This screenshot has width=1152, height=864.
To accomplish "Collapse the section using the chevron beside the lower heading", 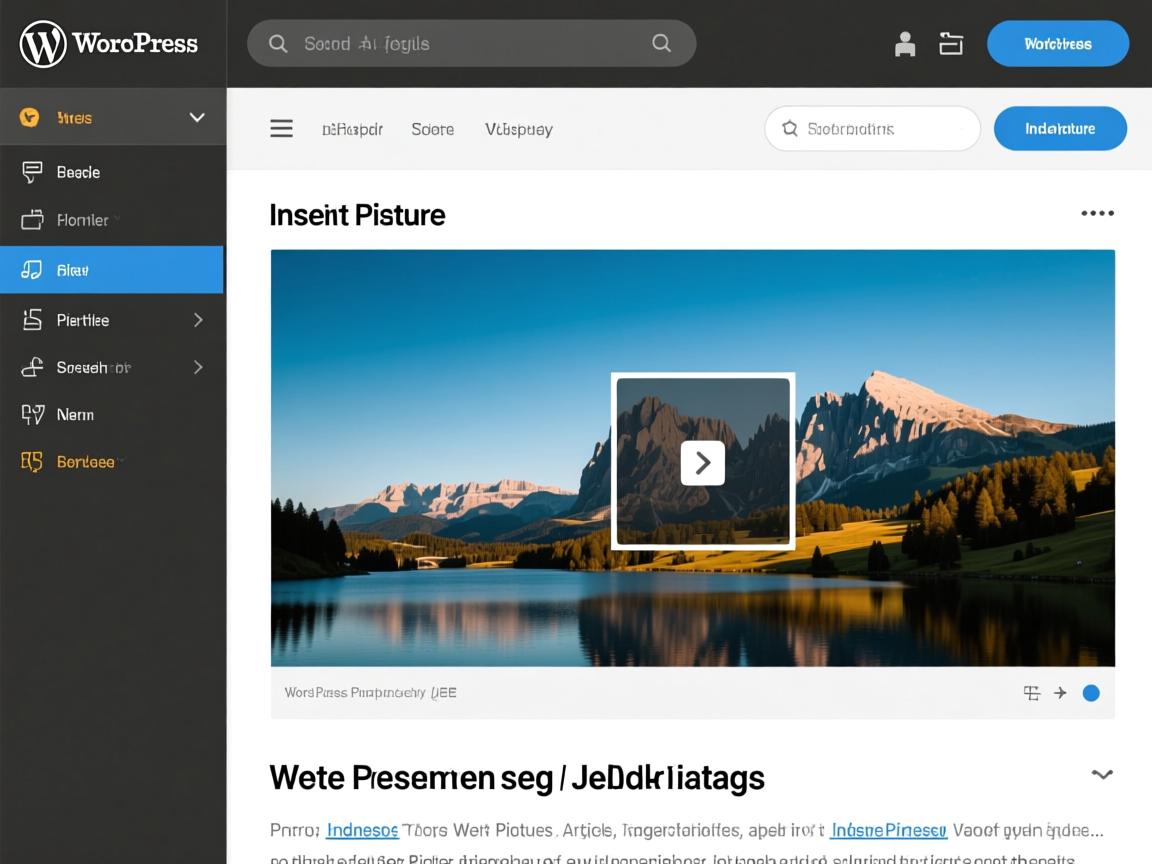I will pyautogui.click(x=1102, y=774).
